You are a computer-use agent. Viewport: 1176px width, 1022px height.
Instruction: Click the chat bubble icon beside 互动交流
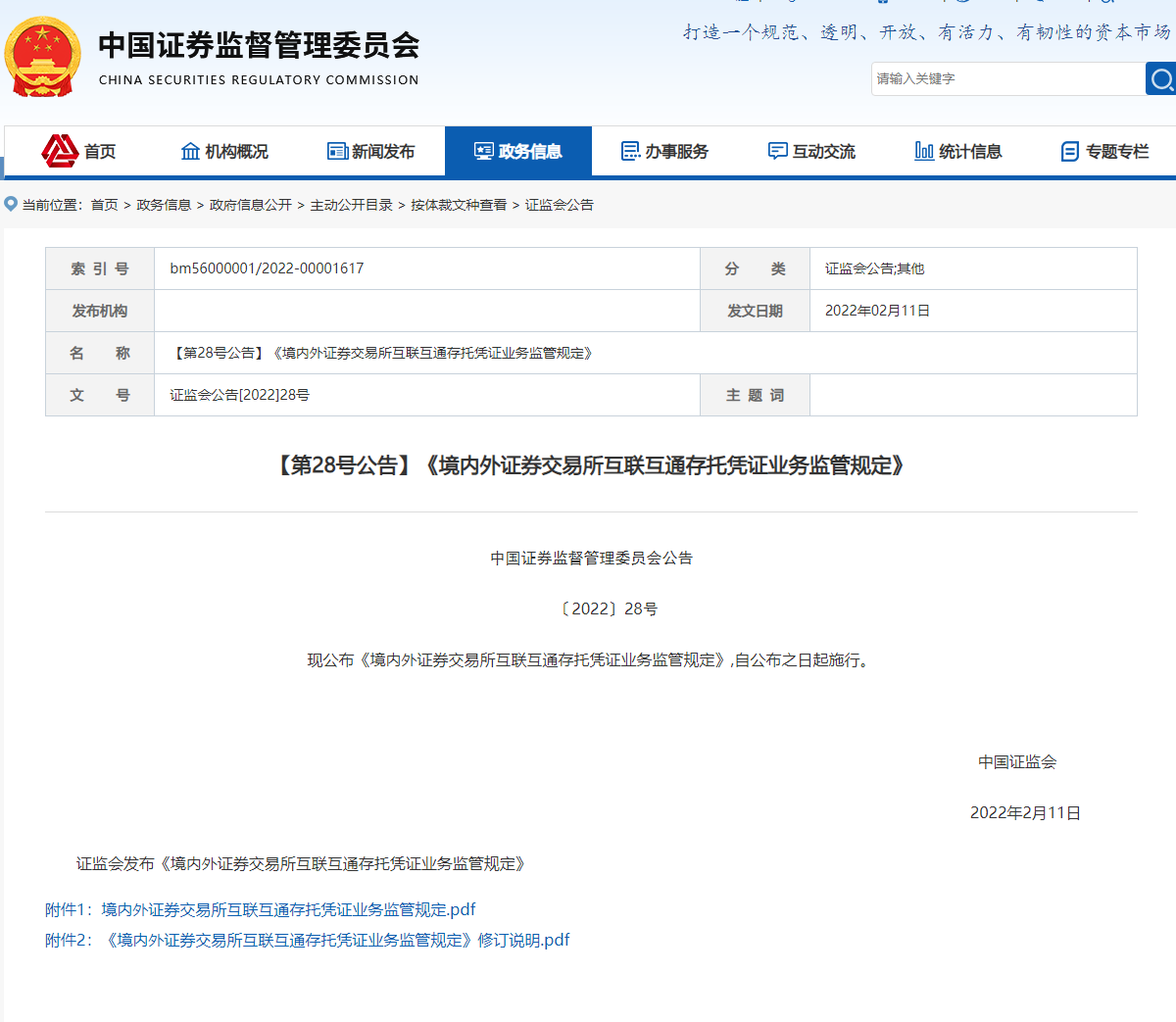tap(777, 151)
